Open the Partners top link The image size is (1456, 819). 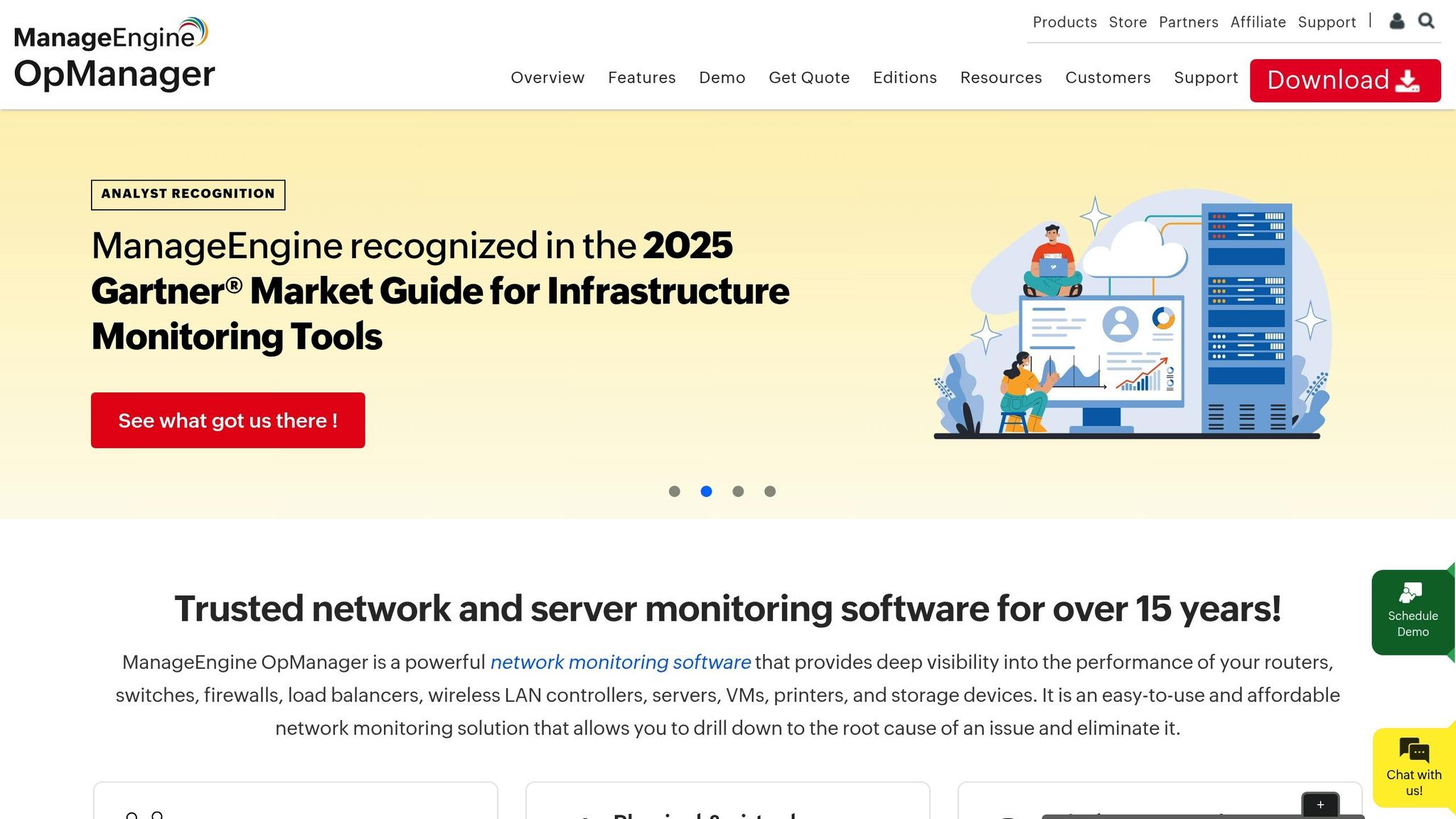tap(1188, 22)
